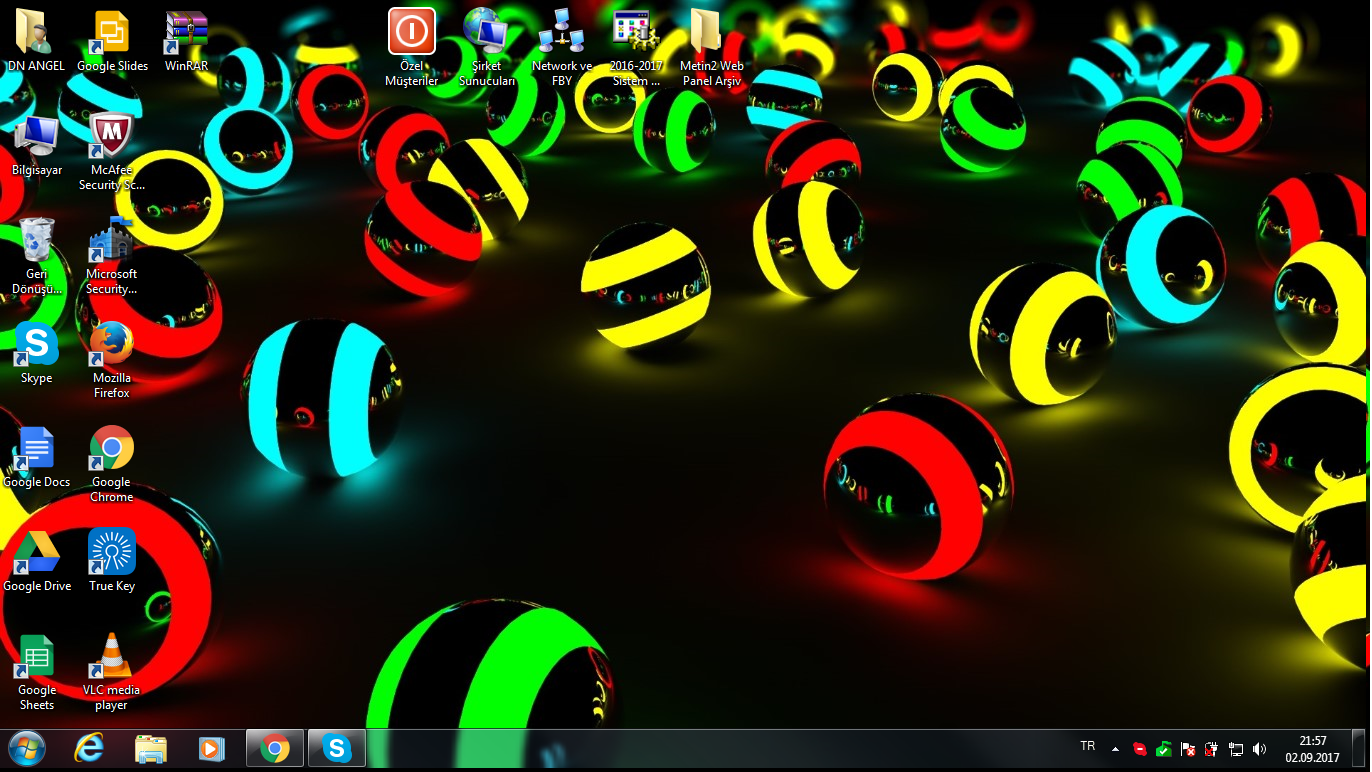Open the power plug tray icon
Screen dimensions: 1372x772
coord(1212,749)
